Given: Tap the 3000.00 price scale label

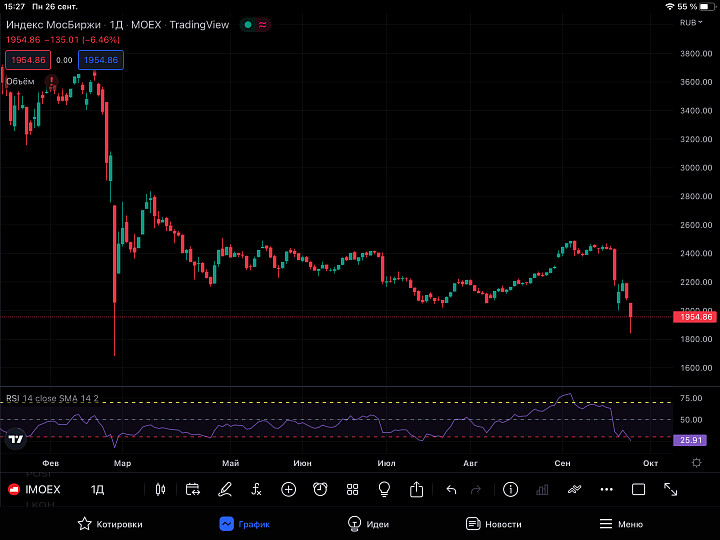Looking at the screenshot, I should pyautogui.click(x=696, y=168).
